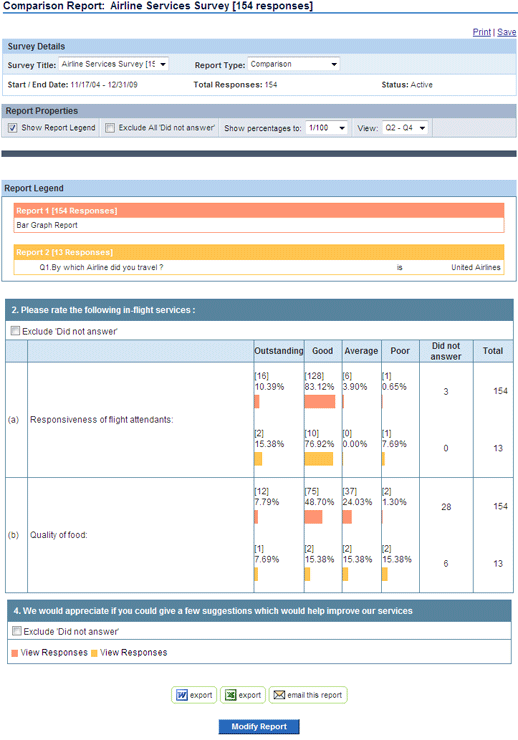Viewport: 518px width, 740px height.
Task: Select the Report 1 legend header
Action: tap(259, 210)
